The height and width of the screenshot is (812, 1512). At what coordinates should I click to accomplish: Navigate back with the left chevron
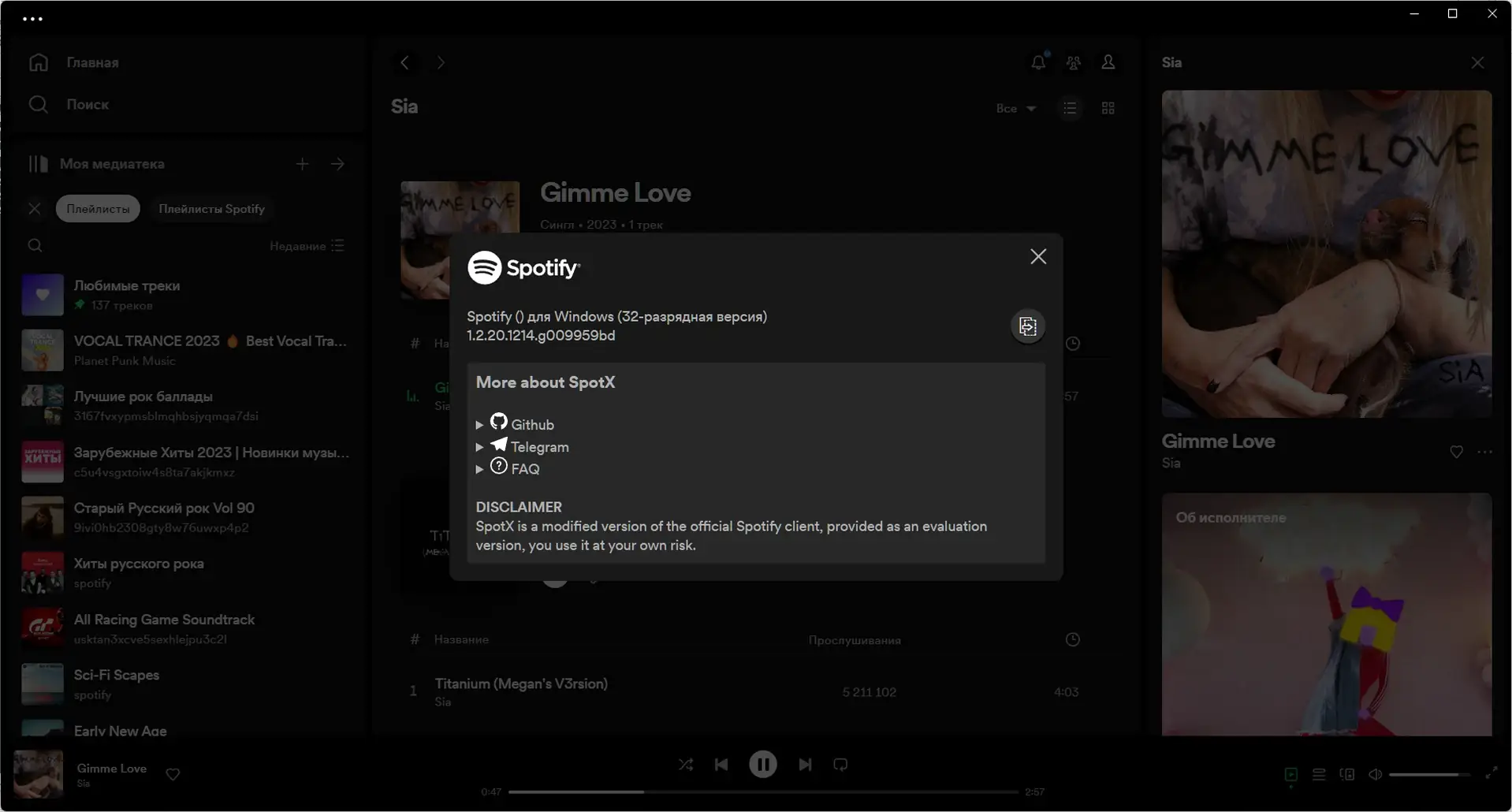click(x=404, y=62)
